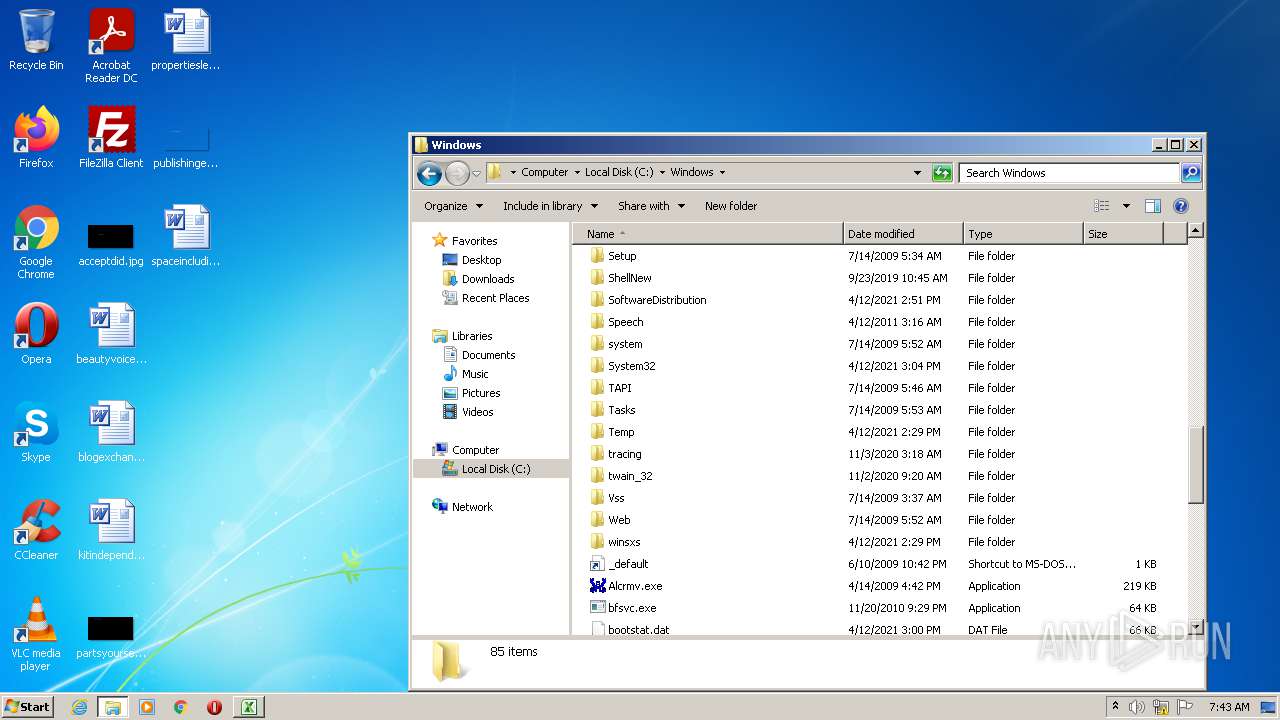Sort by Date modified column header
Screen dimensions: 1280x720
[x=903, y=234]
